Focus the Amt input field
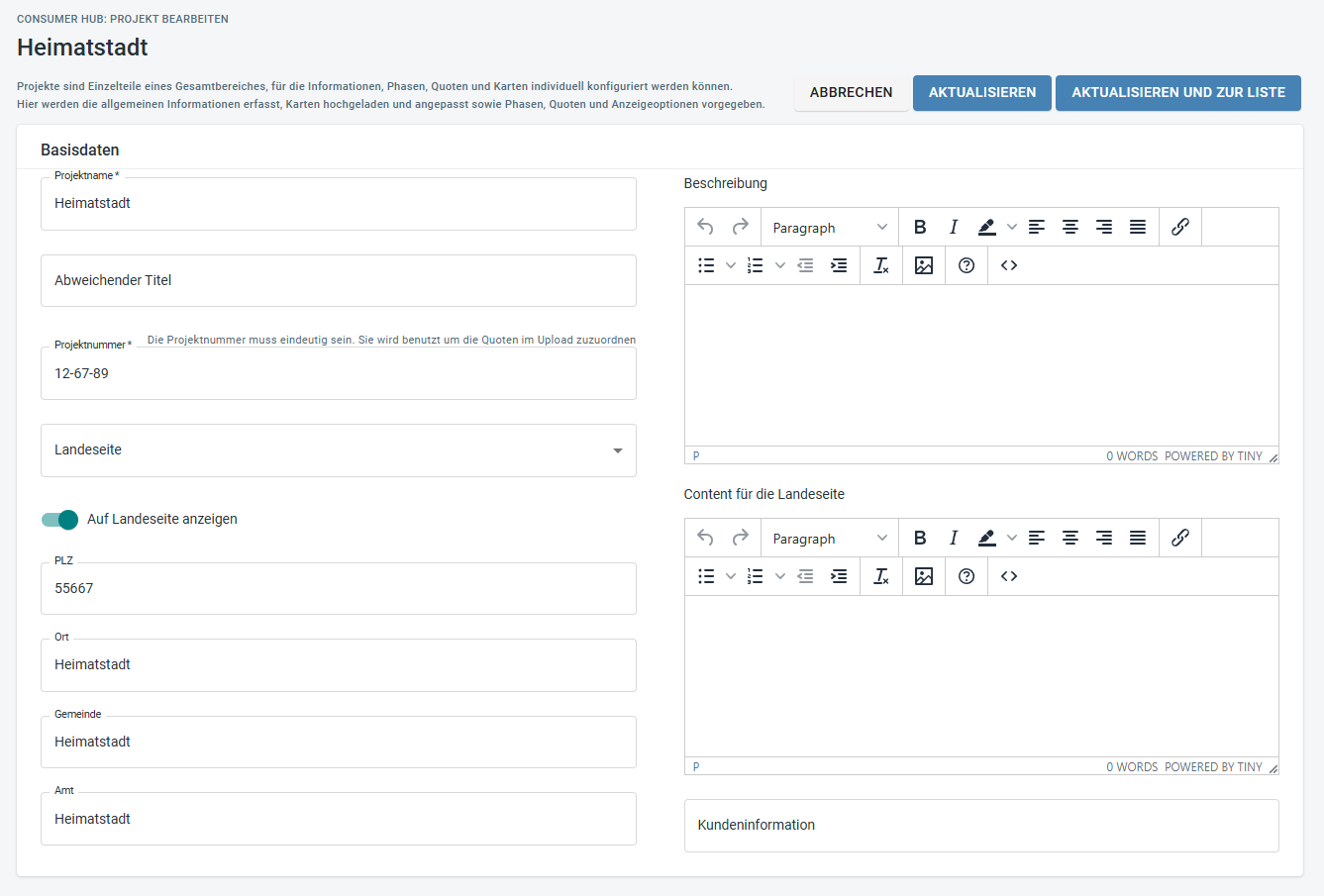Image resolution: width=1324 pixels, height=896 pixels. click(x=339, y=819)
